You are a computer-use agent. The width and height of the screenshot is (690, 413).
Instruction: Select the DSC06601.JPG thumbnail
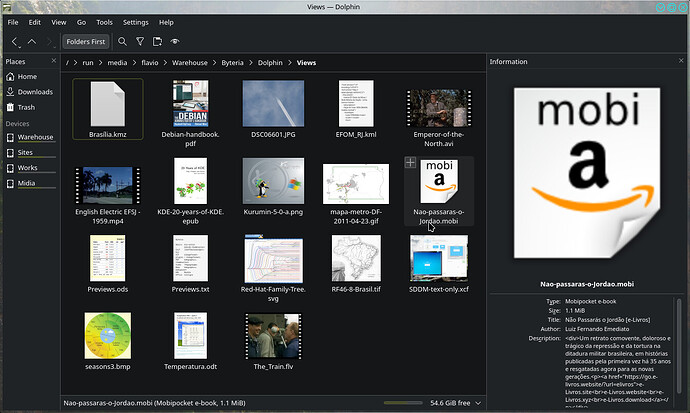click(273, 104)
